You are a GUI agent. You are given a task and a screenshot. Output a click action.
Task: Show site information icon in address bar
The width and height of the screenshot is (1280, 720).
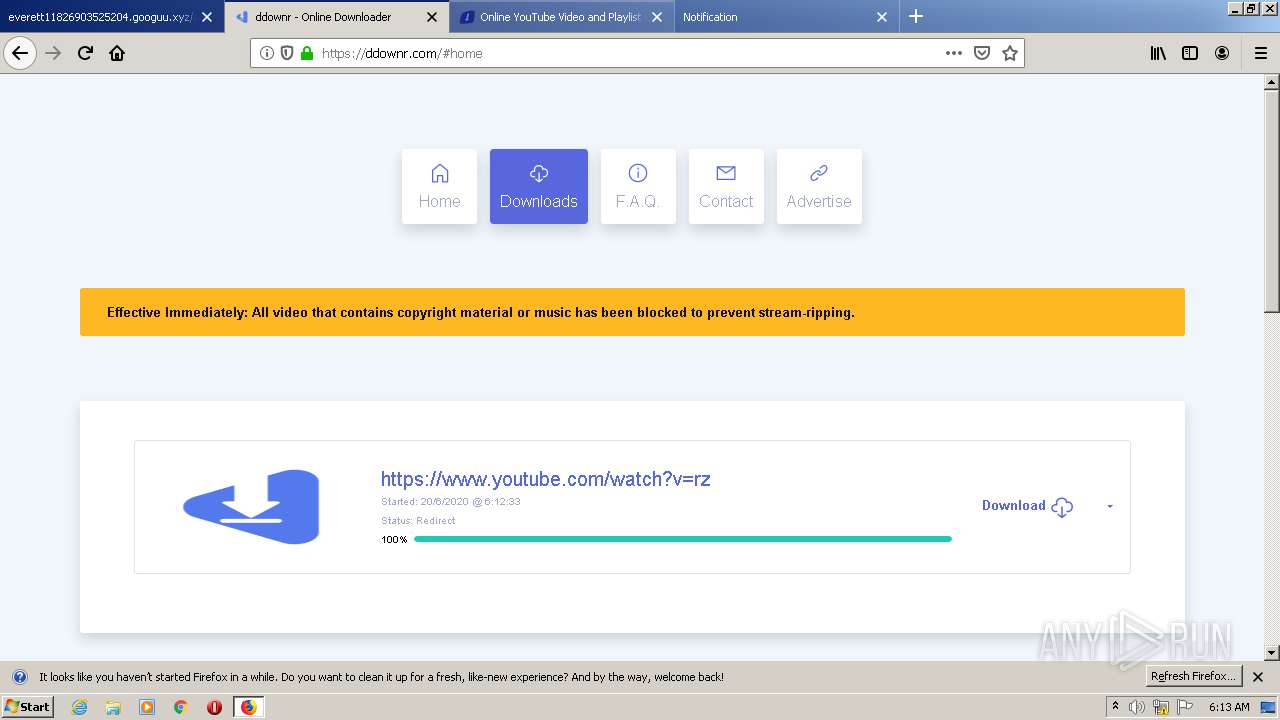click(x=267, y=53)
